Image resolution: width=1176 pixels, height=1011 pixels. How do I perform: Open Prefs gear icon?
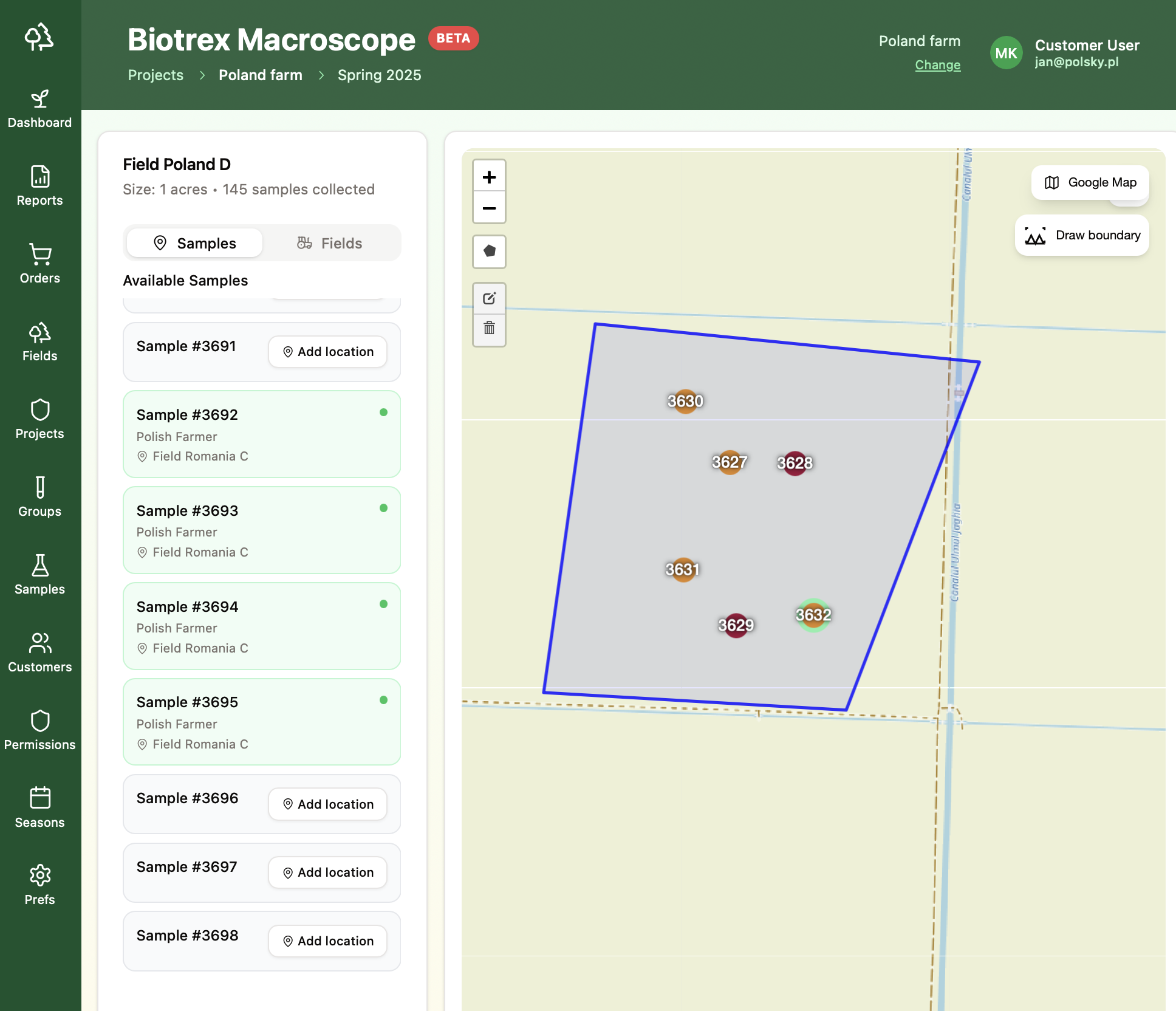[x=40, y=886]
